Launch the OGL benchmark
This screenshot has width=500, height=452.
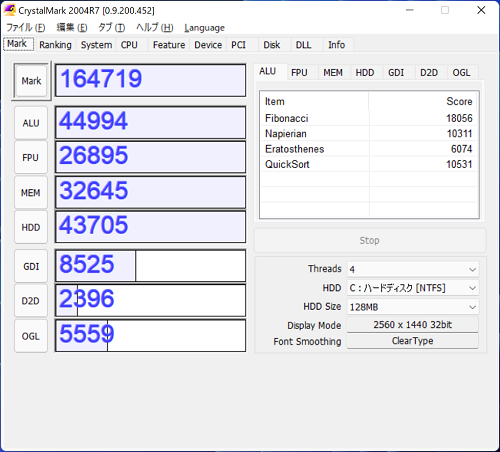[x=31, y=336]
